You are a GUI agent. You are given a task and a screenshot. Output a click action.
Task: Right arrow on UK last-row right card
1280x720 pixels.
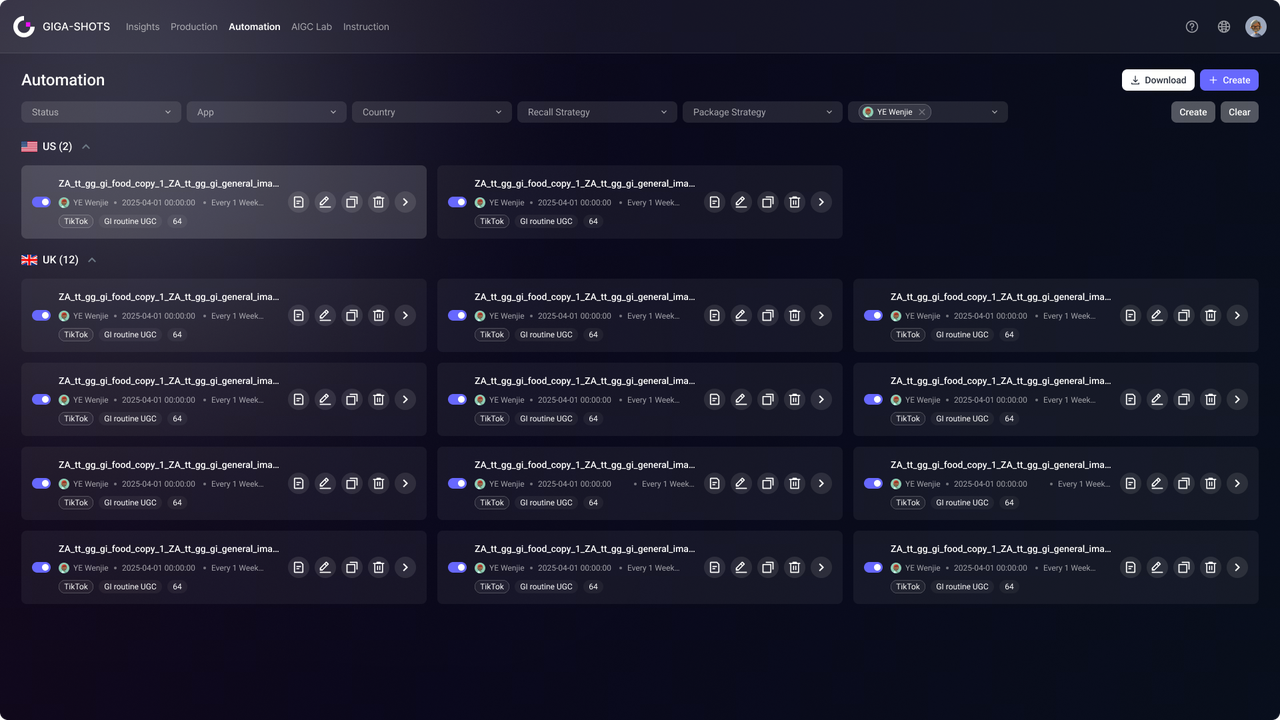(1237, 567)
